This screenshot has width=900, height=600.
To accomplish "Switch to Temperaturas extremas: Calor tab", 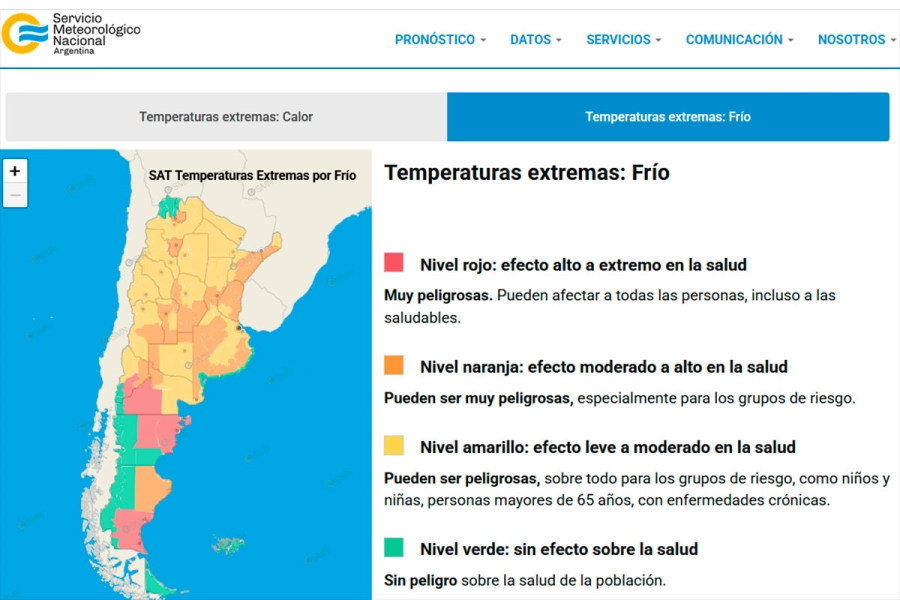I will click(x=226, y=117).
